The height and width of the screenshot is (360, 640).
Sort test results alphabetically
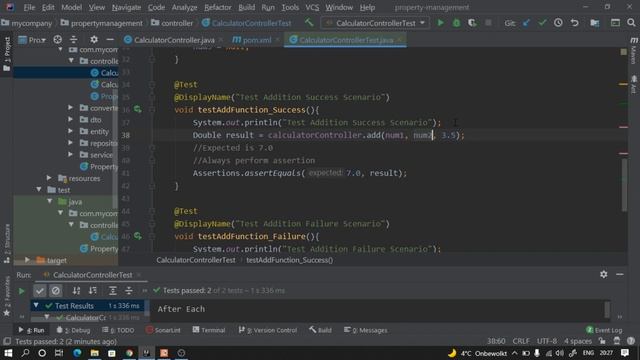click(76, 291)
